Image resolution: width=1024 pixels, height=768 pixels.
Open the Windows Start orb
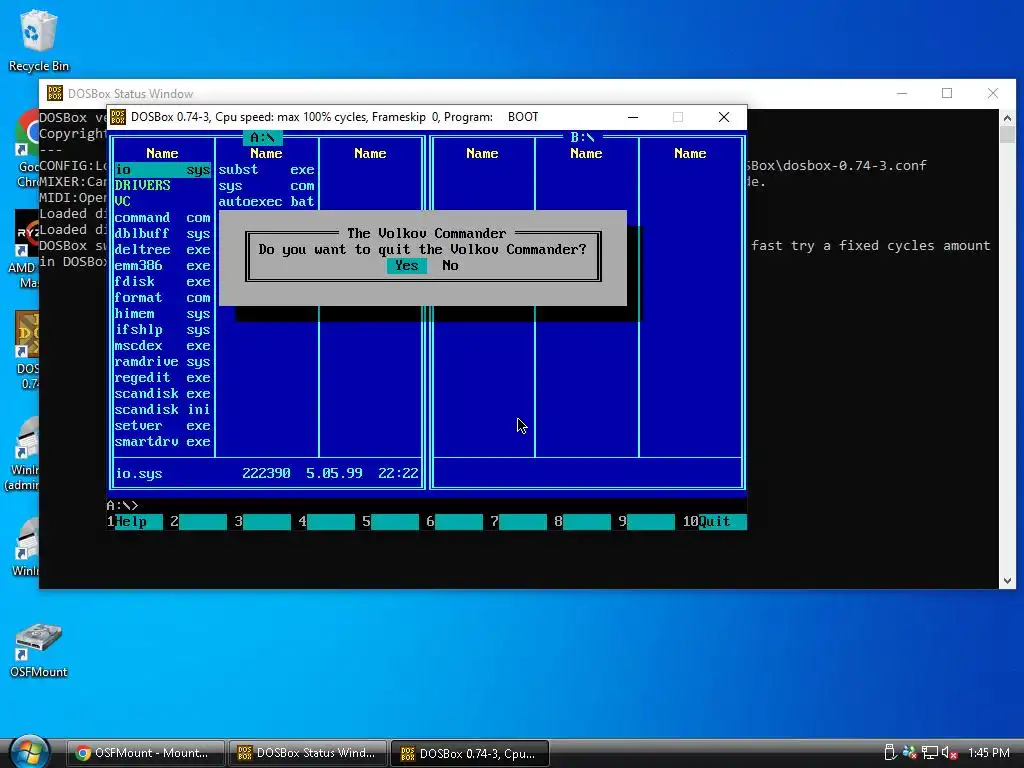30,752
